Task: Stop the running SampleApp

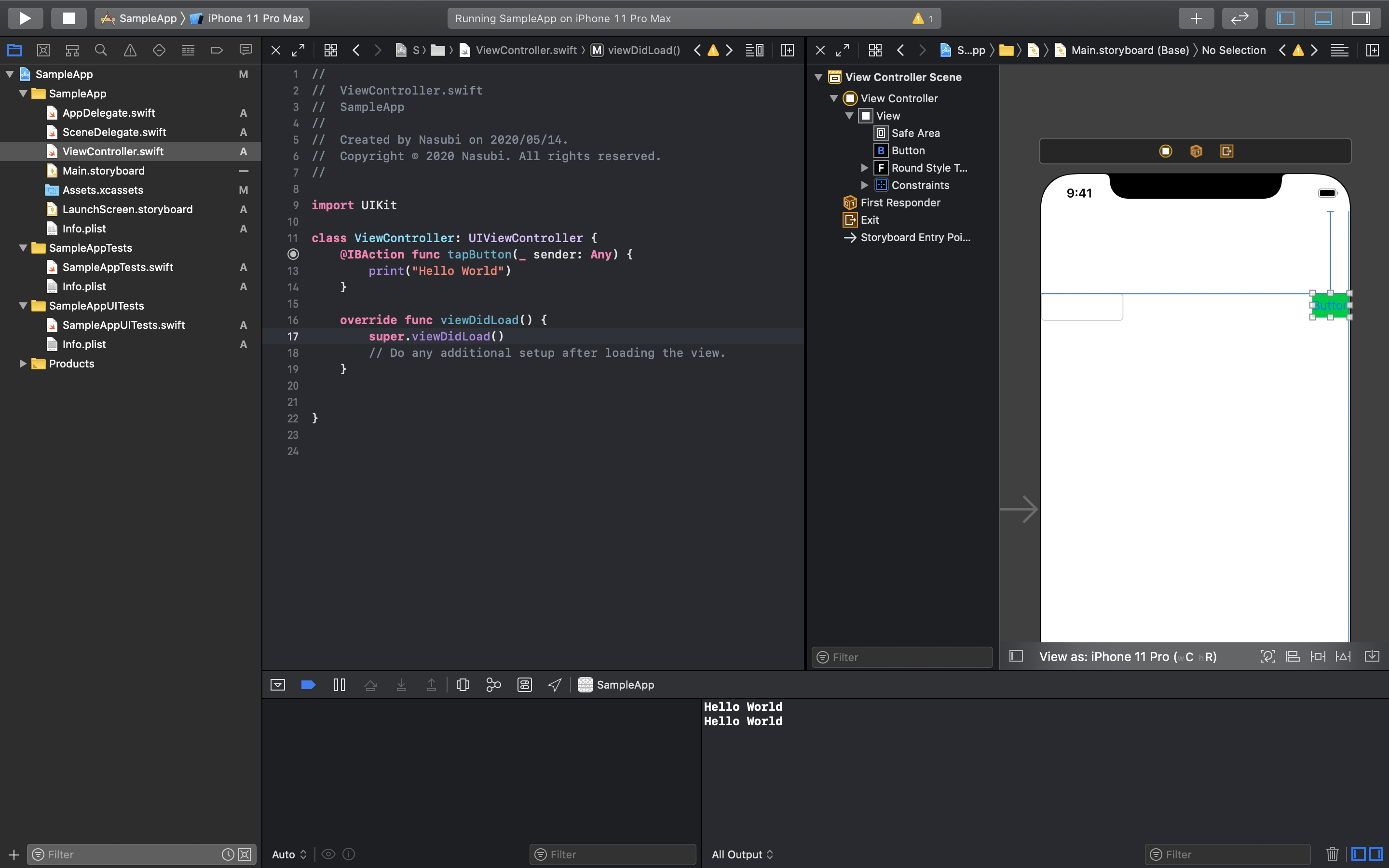Action: tap(68, 18)
